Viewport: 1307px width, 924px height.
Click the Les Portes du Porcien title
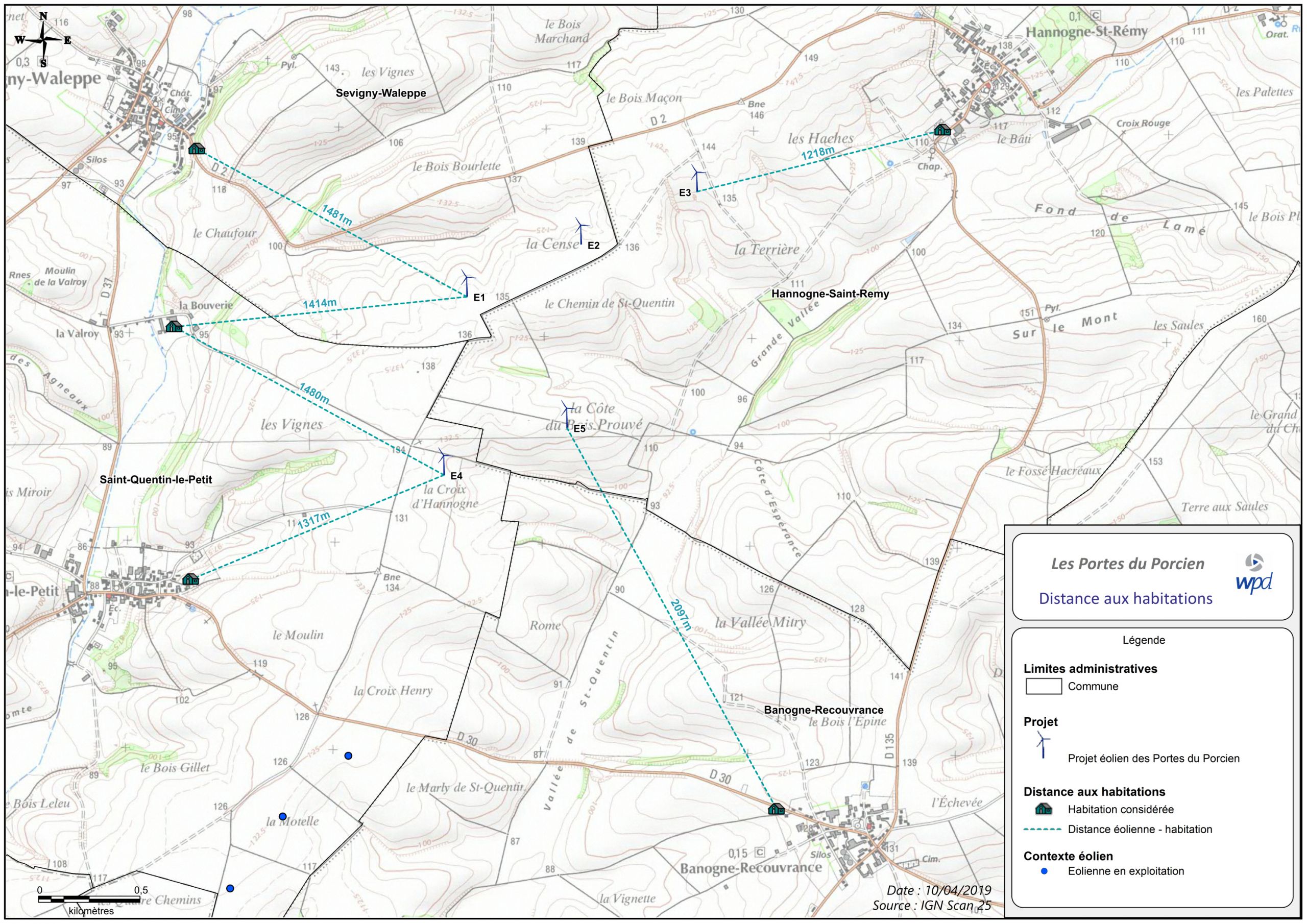pyautogui.click(x=1128, y=564)
